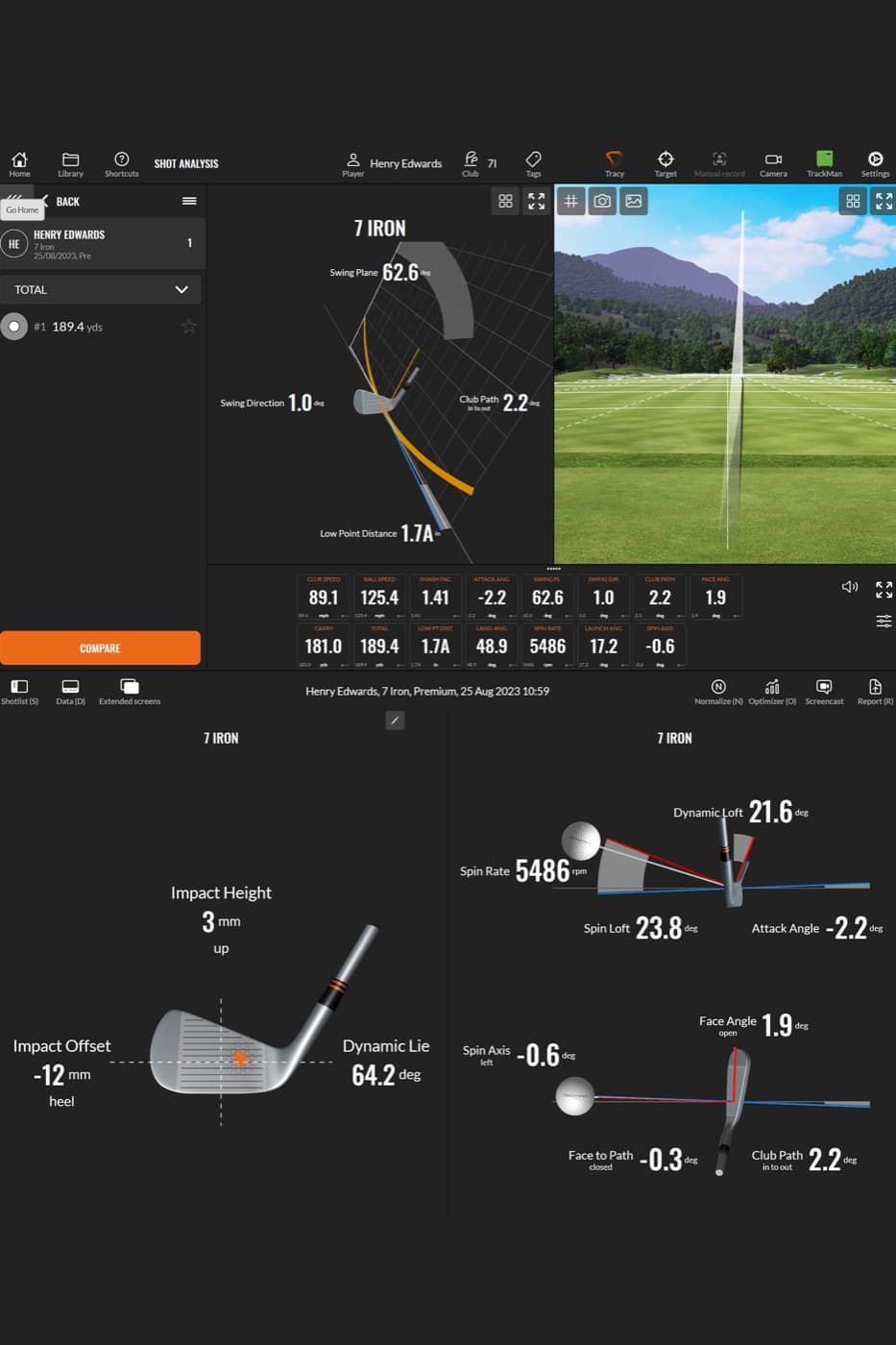Open the Tracy feature icon

615,164
